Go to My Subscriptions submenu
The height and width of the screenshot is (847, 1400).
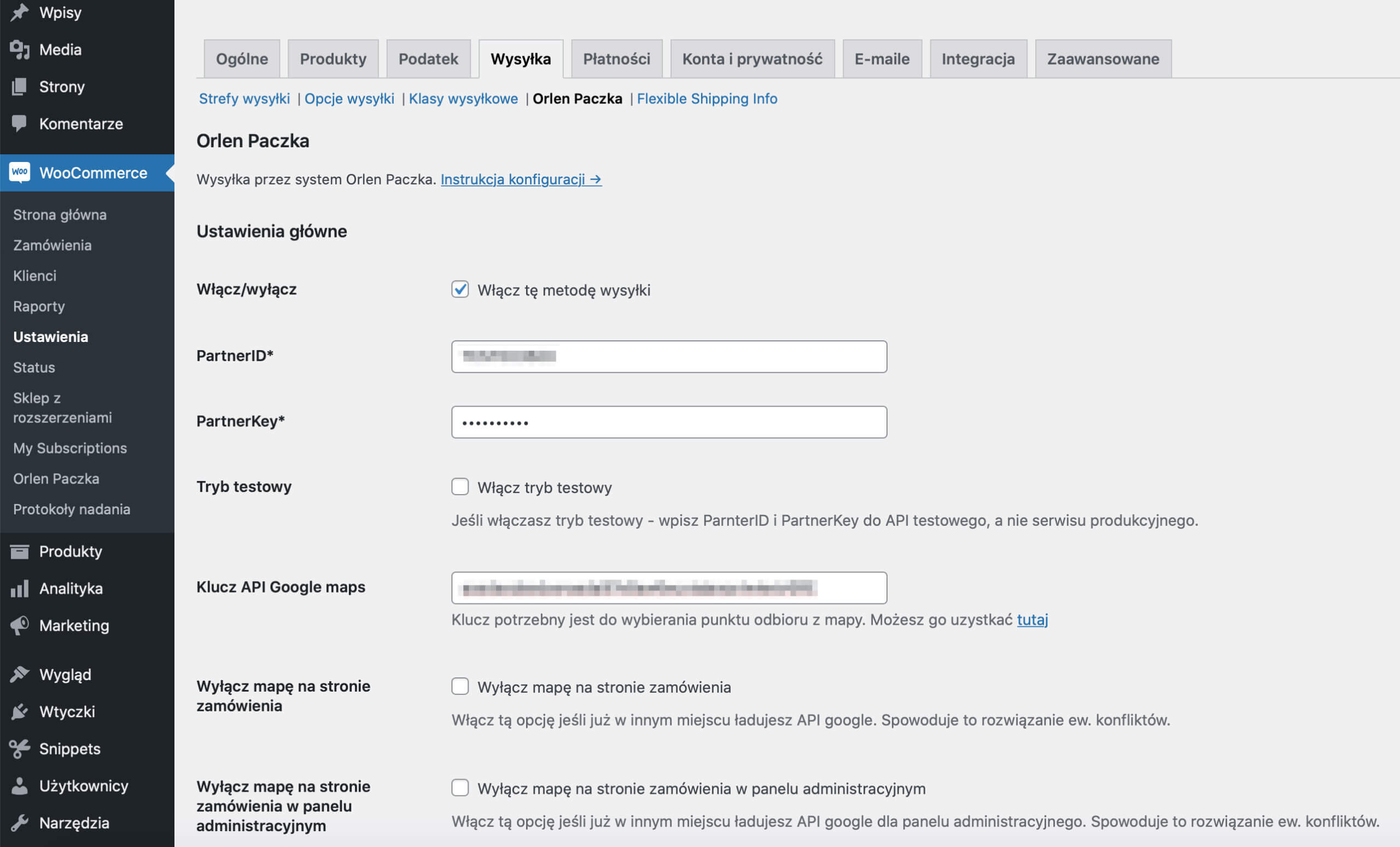click(x=70, y=448)
